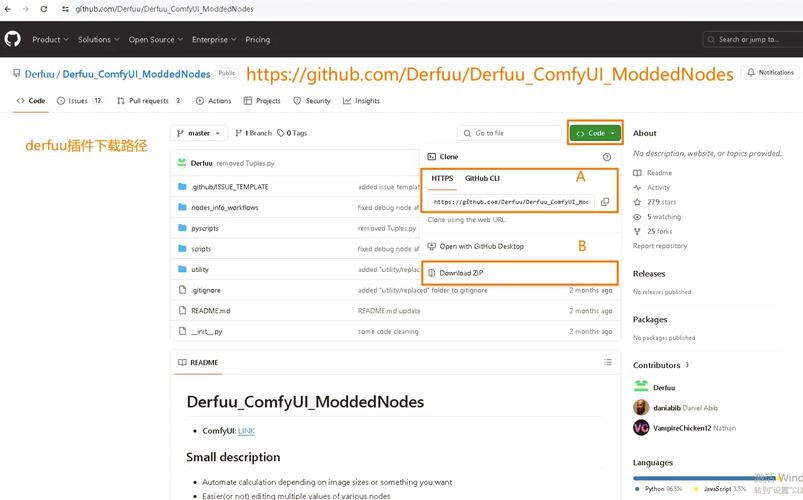Expand the Open Source menu
The image size is (803, 500).
(x=156, y=39)
